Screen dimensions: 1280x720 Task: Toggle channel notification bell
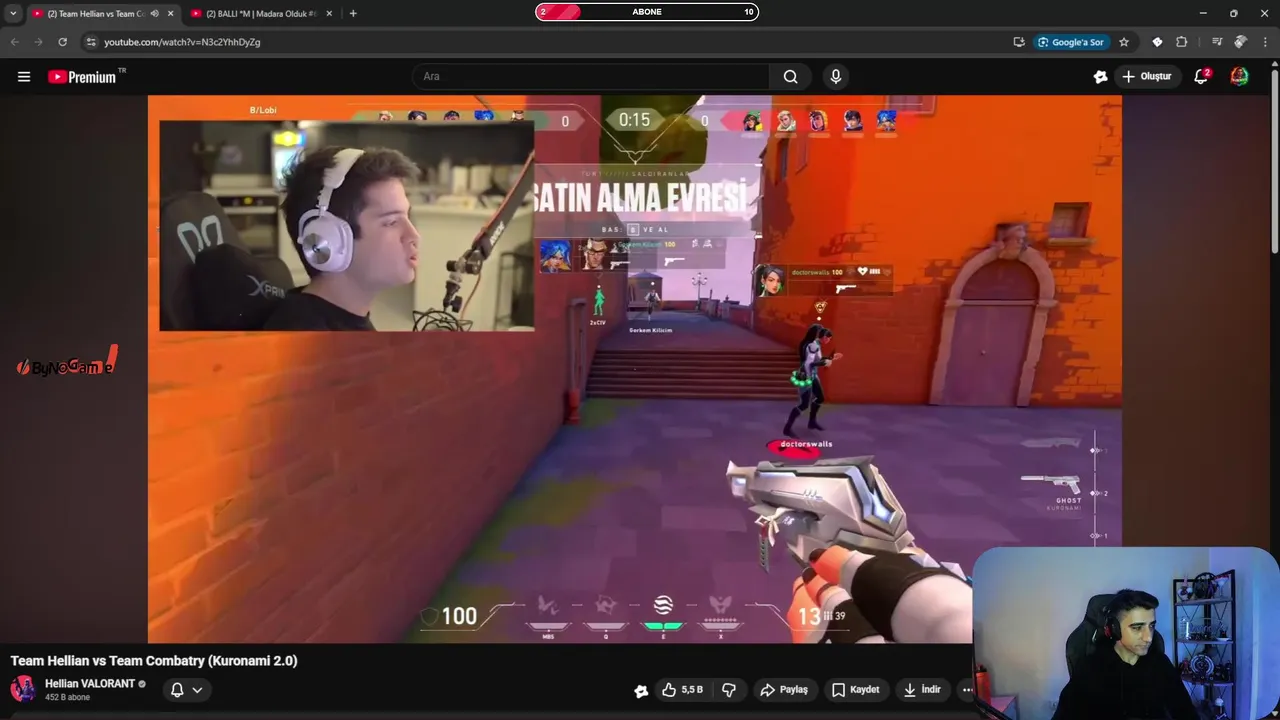tap(177, 690)
